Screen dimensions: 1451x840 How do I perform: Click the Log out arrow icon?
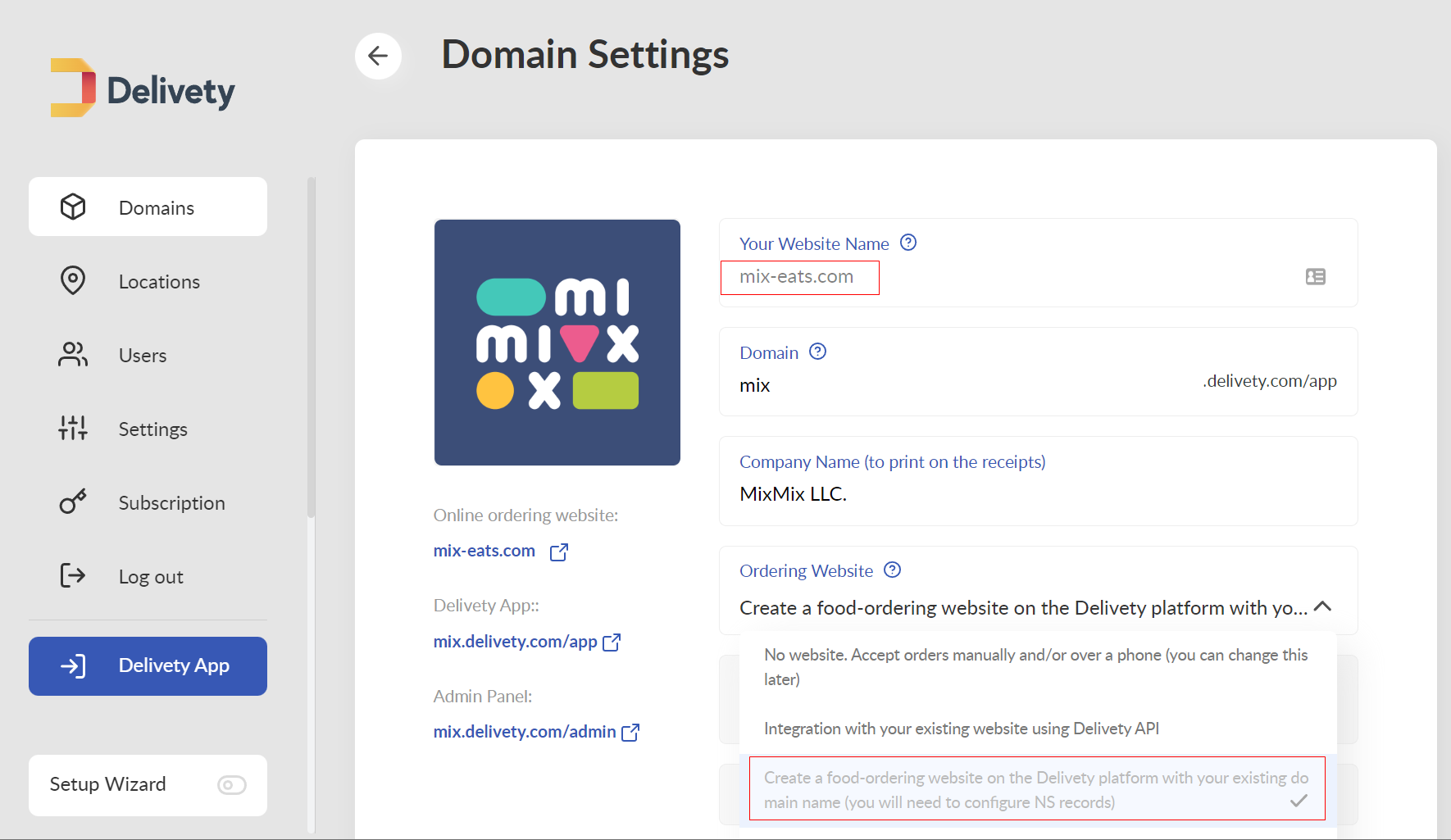coord(73,575)
